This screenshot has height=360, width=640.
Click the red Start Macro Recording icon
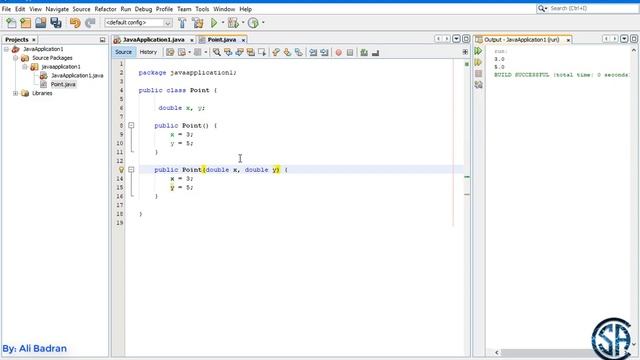point(338,52)
